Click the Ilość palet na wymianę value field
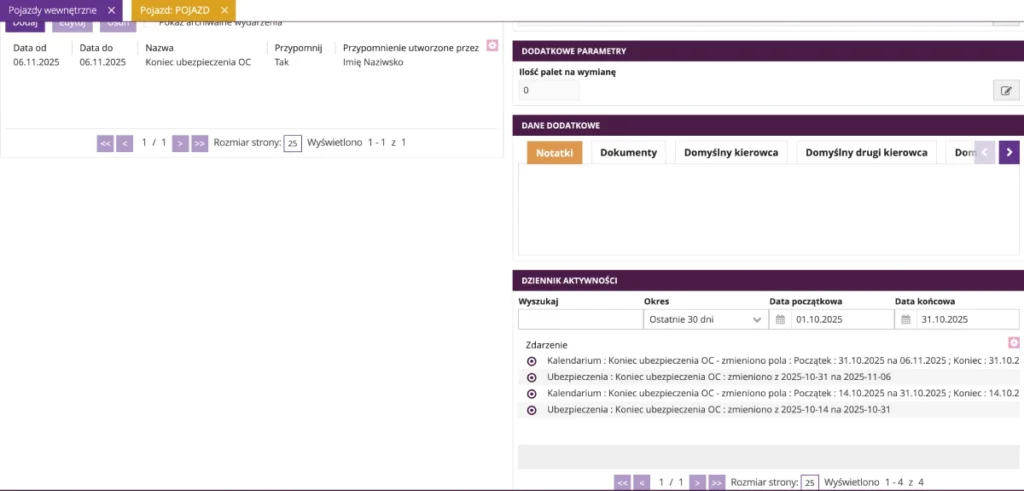Image resolution: width=1024 pixels, height=491 pixels. tap(549, 90)
